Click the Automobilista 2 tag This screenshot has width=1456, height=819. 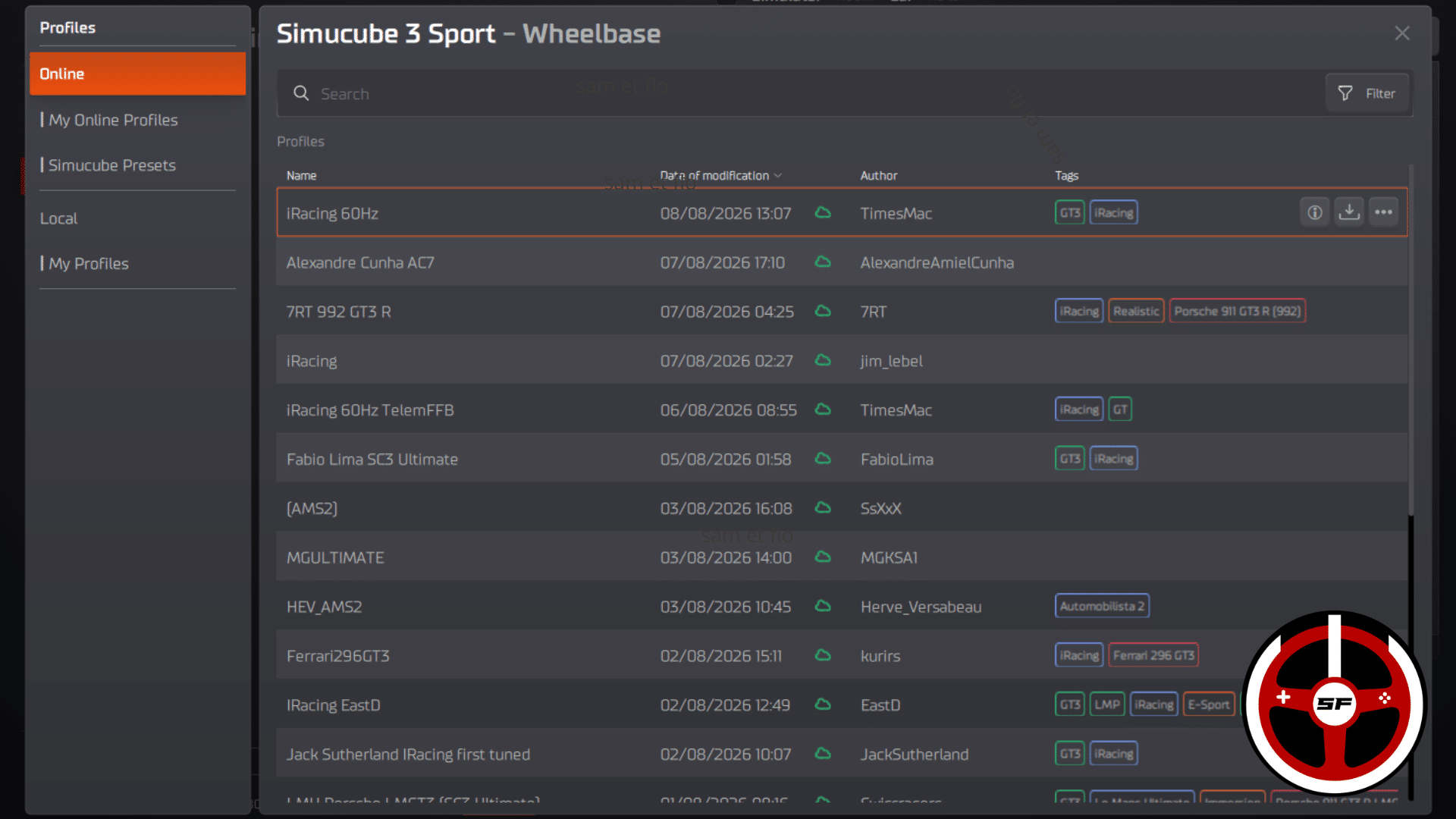pos(1102,606)
